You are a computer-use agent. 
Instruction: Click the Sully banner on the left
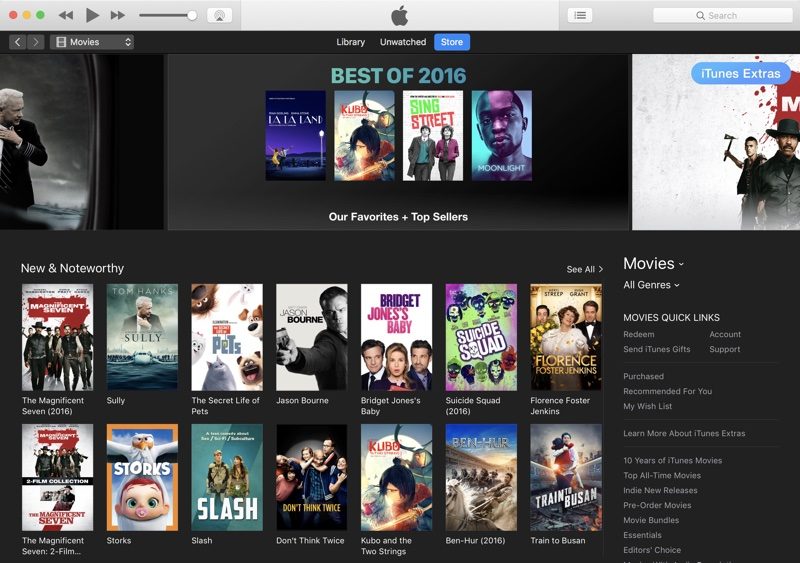click(x=82, y=142)
